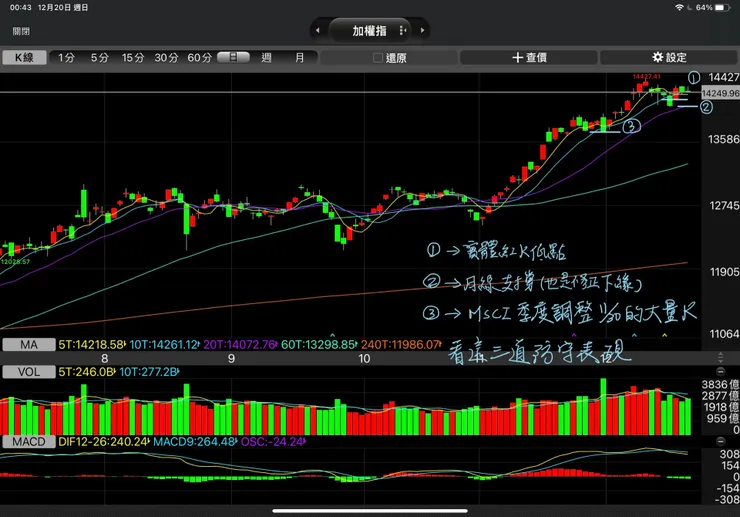
Task: Enable the 還原 checkbox
Action: tap(378, 58)
